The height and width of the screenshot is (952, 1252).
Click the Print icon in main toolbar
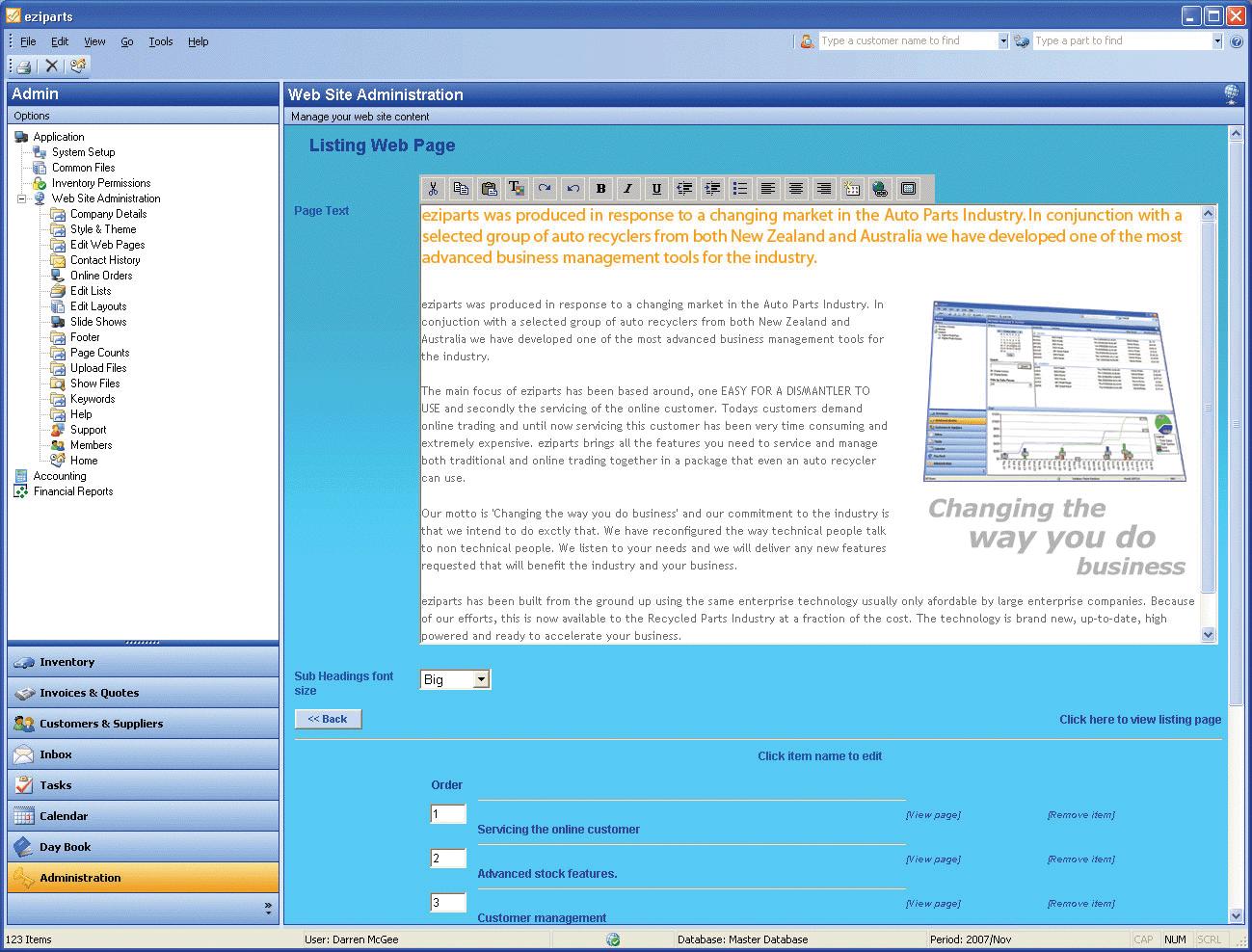pyautogui.click(x=24, y=66)
